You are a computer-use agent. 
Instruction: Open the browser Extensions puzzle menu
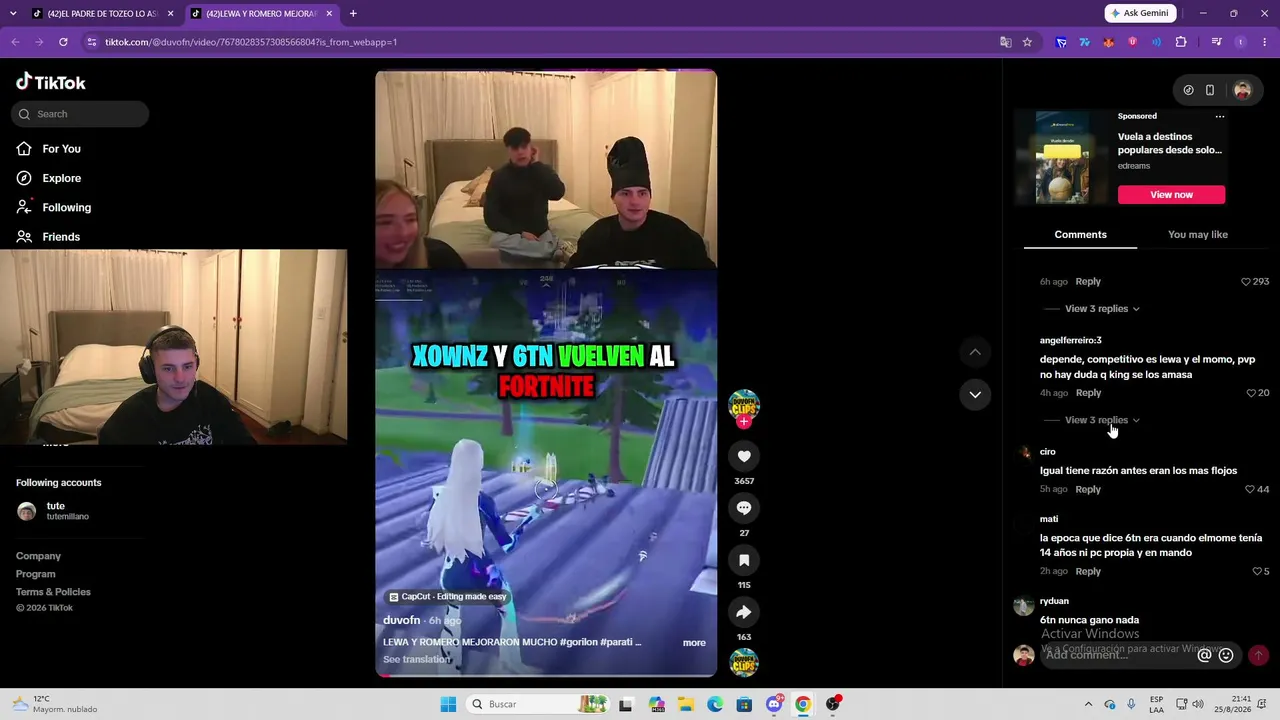pos(1181,42)
